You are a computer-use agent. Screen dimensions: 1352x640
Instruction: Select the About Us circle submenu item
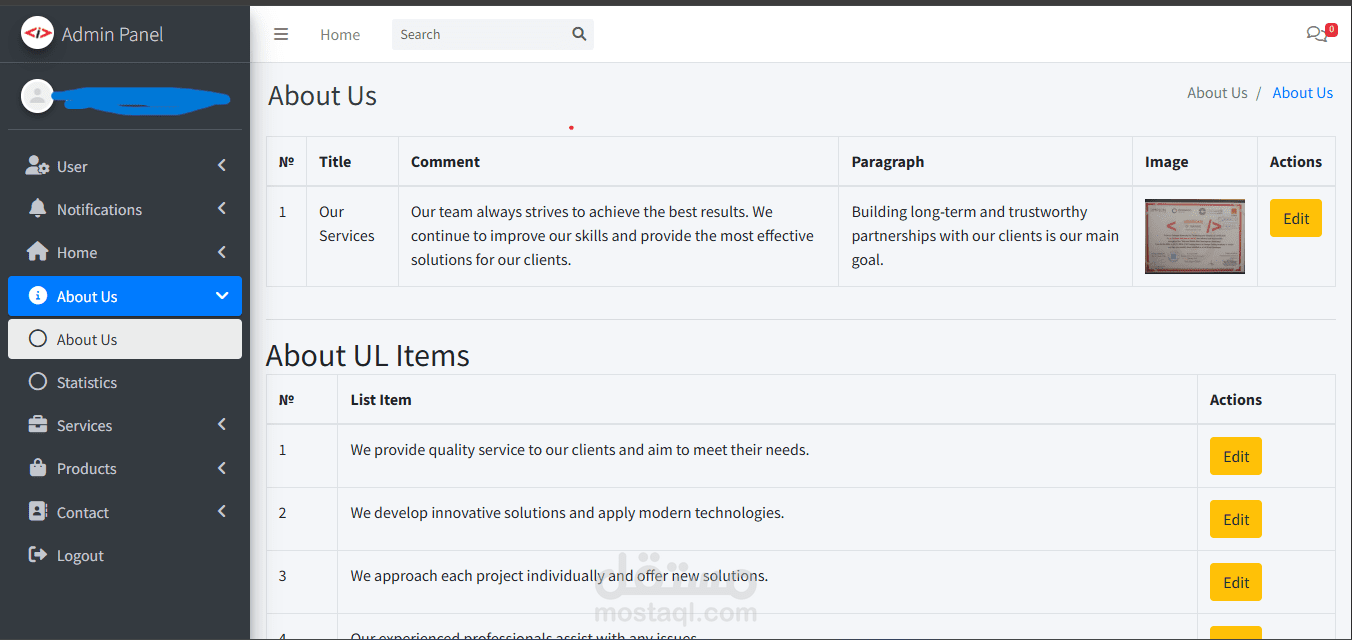[x=87, y=339]
